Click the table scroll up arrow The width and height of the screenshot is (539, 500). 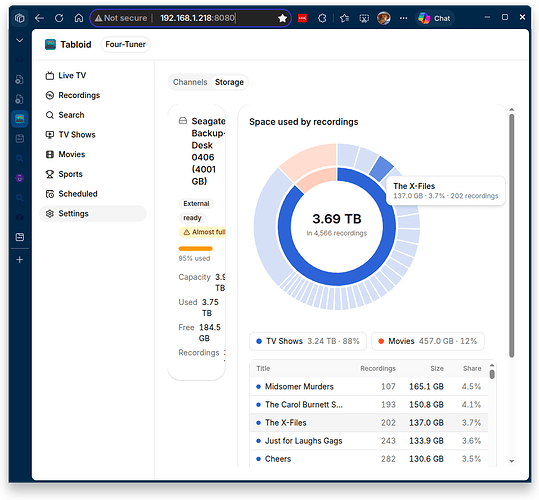492,365
